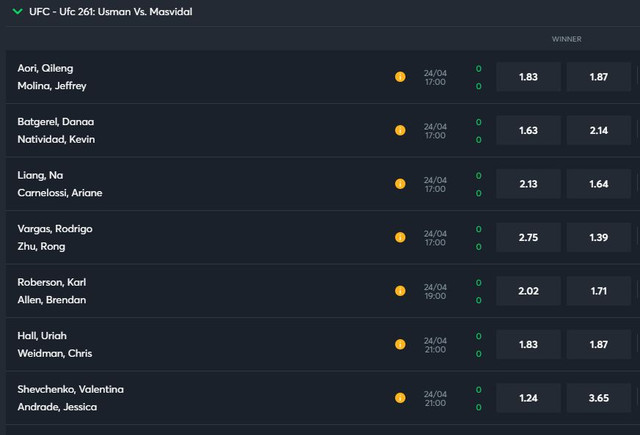Select Natividad odds 2.14
This screenshot has height=435, width=640.
point(599,130)
